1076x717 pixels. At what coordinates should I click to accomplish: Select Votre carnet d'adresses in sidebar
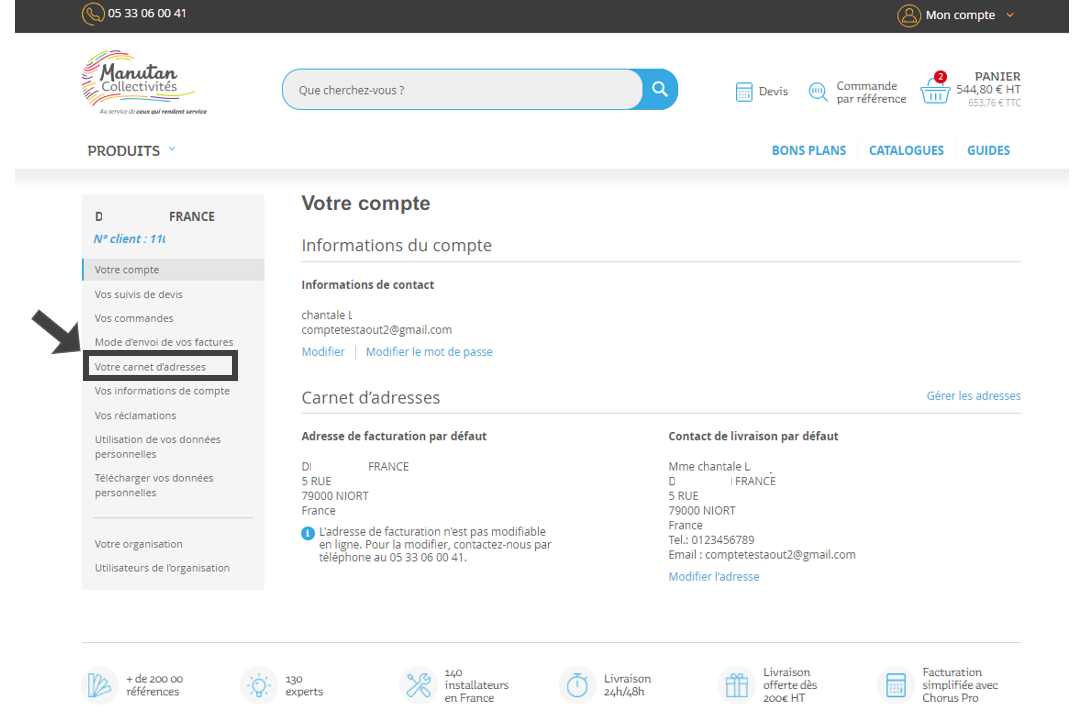(x=150, y=367)
